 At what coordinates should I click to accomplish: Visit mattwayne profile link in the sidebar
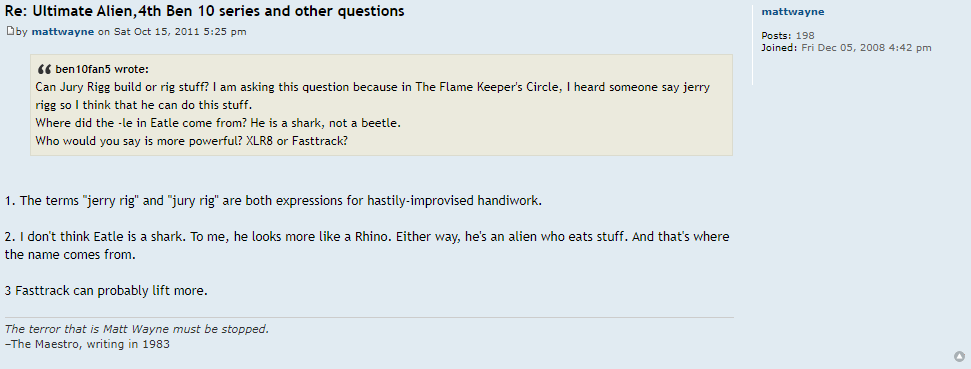click(793, 12)
